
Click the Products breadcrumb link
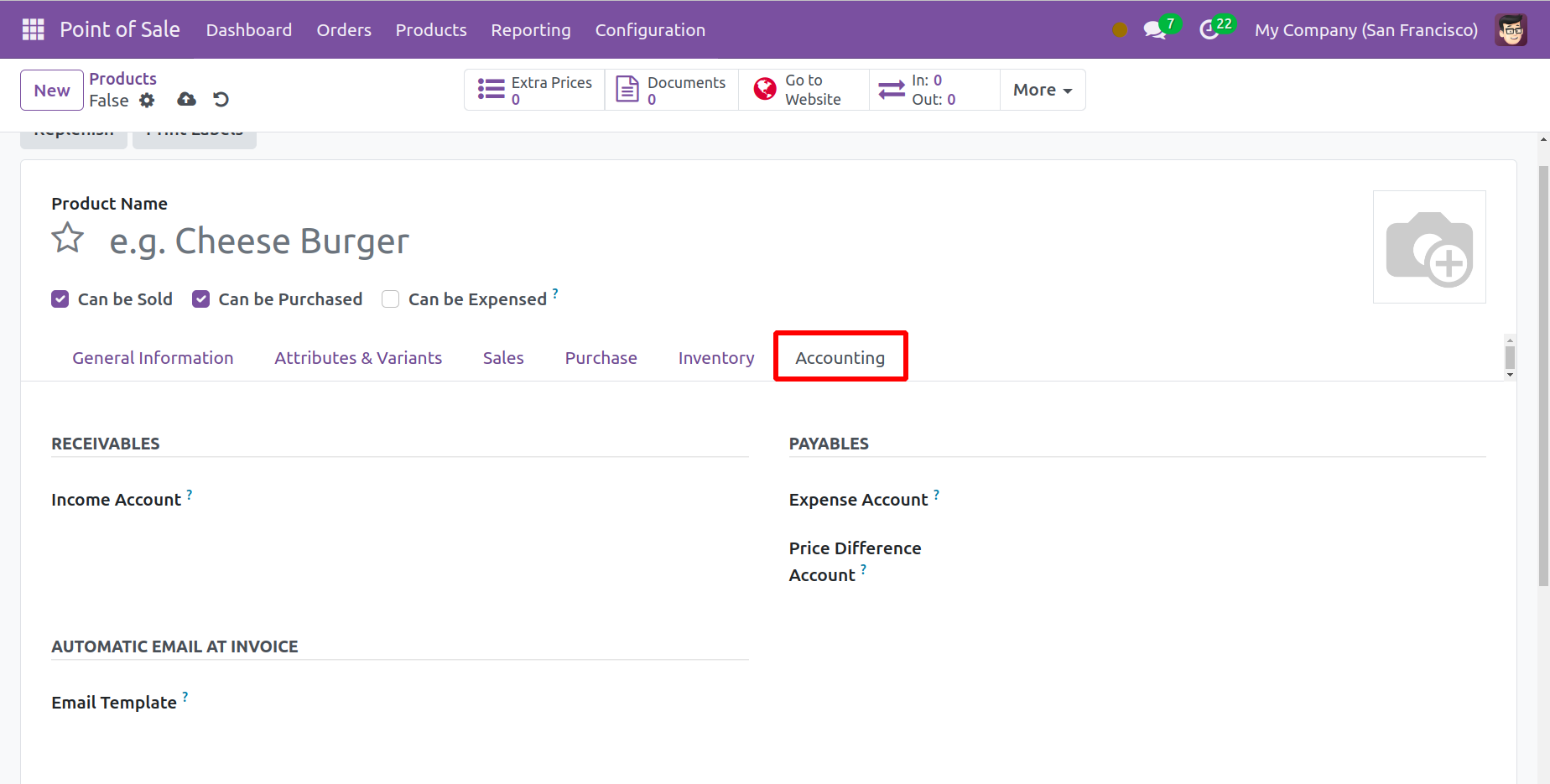[122, 79]
